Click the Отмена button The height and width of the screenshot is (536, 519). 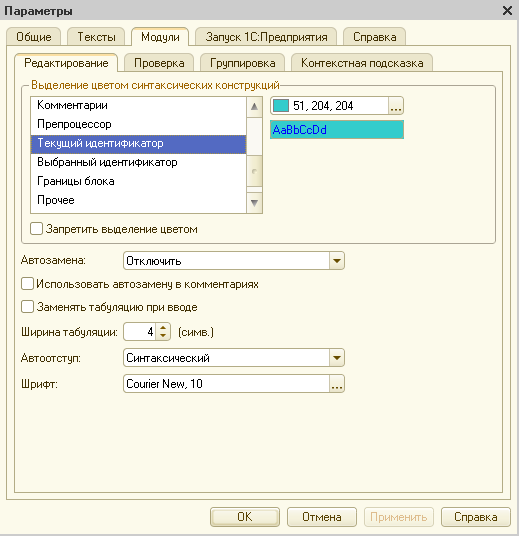pos(321,517)
